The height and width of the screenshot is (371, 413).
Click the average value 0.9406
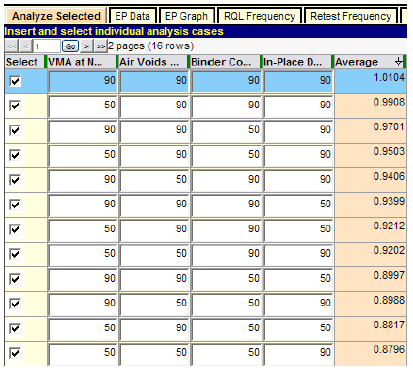tap(389, 176)
